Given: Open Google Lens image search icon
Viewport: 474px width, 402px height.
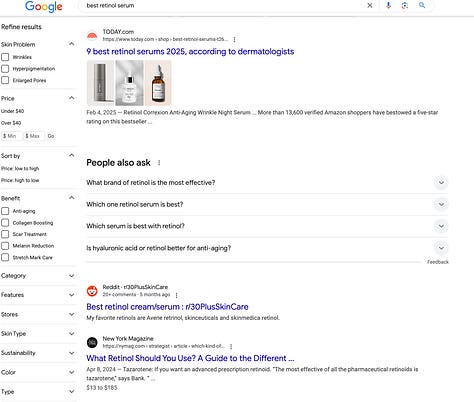Looking at the screenshot, I should [405, 5].
